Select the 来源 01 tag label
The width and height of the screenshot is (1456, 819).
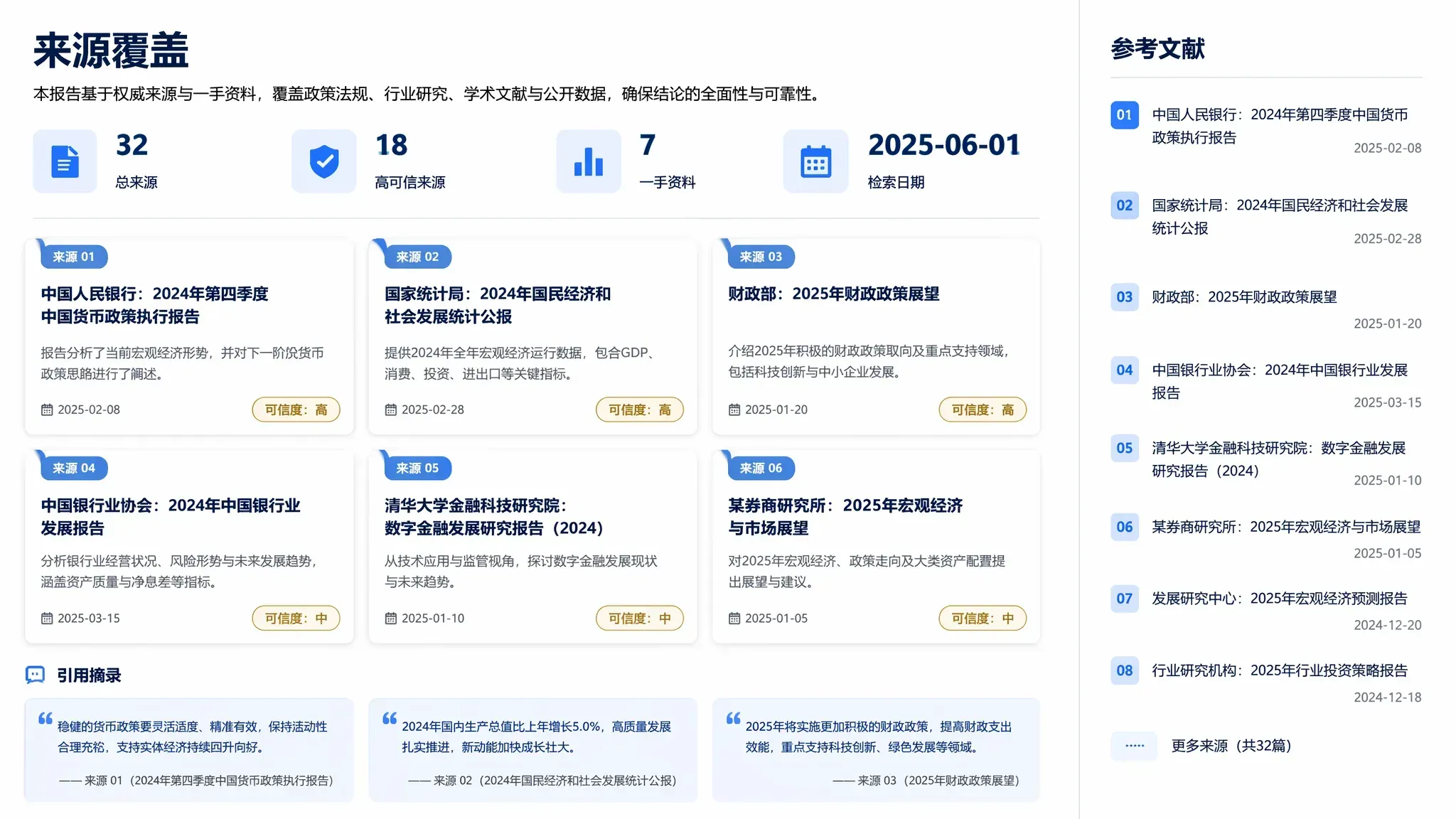coord(74,257)
